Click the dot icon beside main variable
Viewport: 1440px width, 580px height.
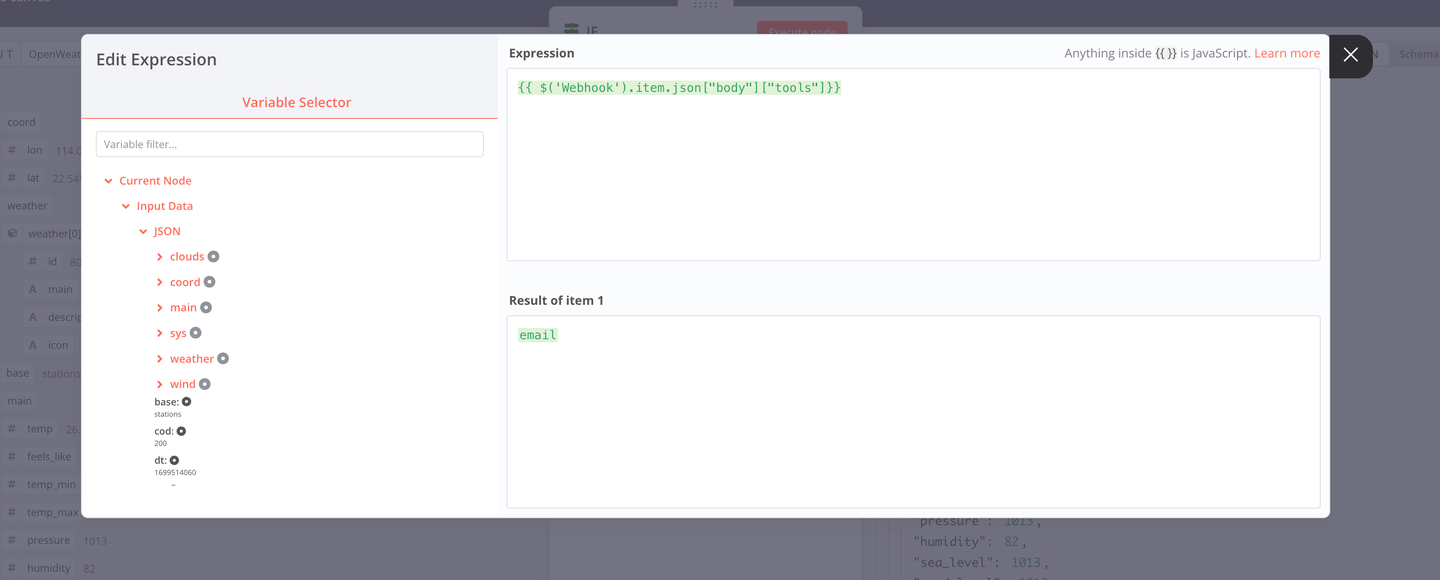(x=206, y=308)
